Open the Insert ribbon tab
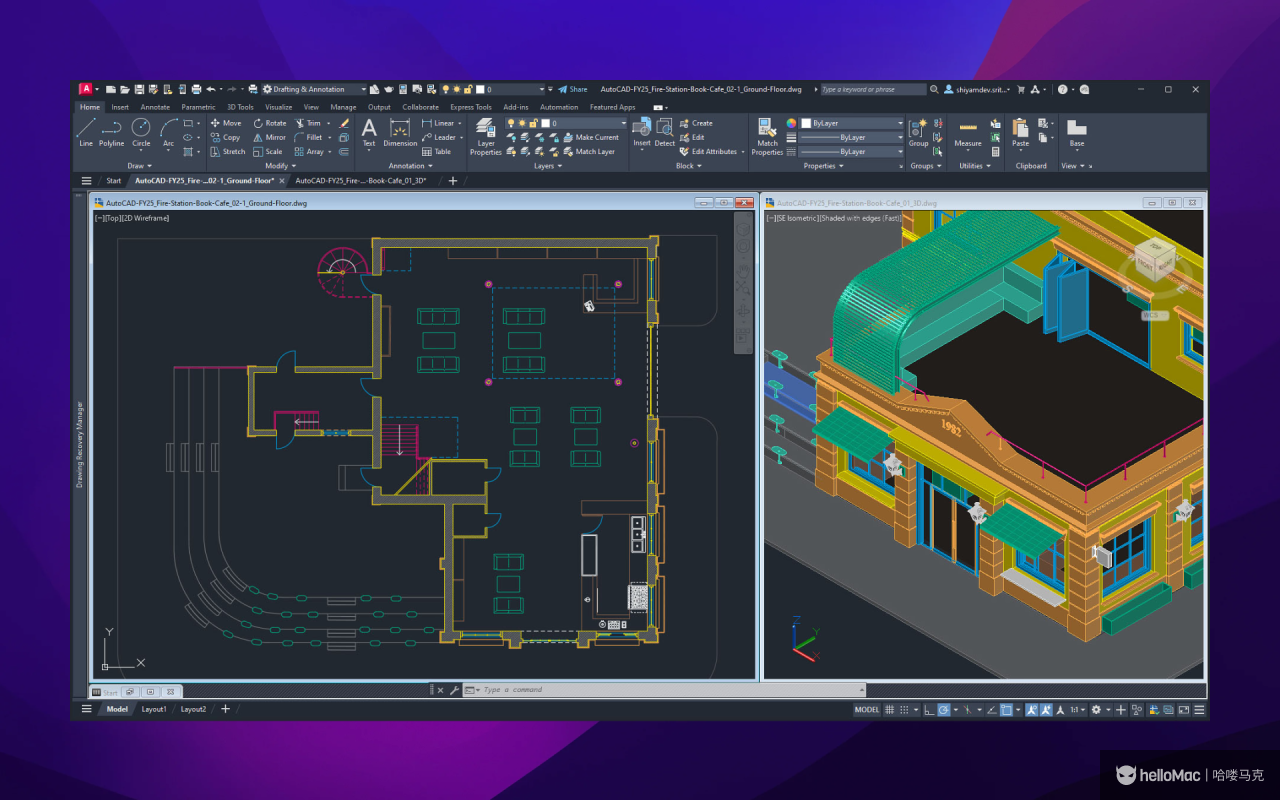 (120, 107)
